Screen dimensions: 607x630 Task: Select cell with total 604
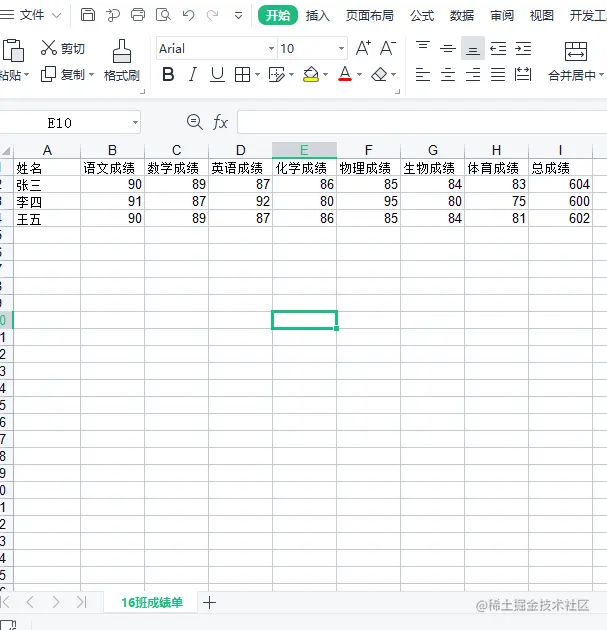point(560,184)
